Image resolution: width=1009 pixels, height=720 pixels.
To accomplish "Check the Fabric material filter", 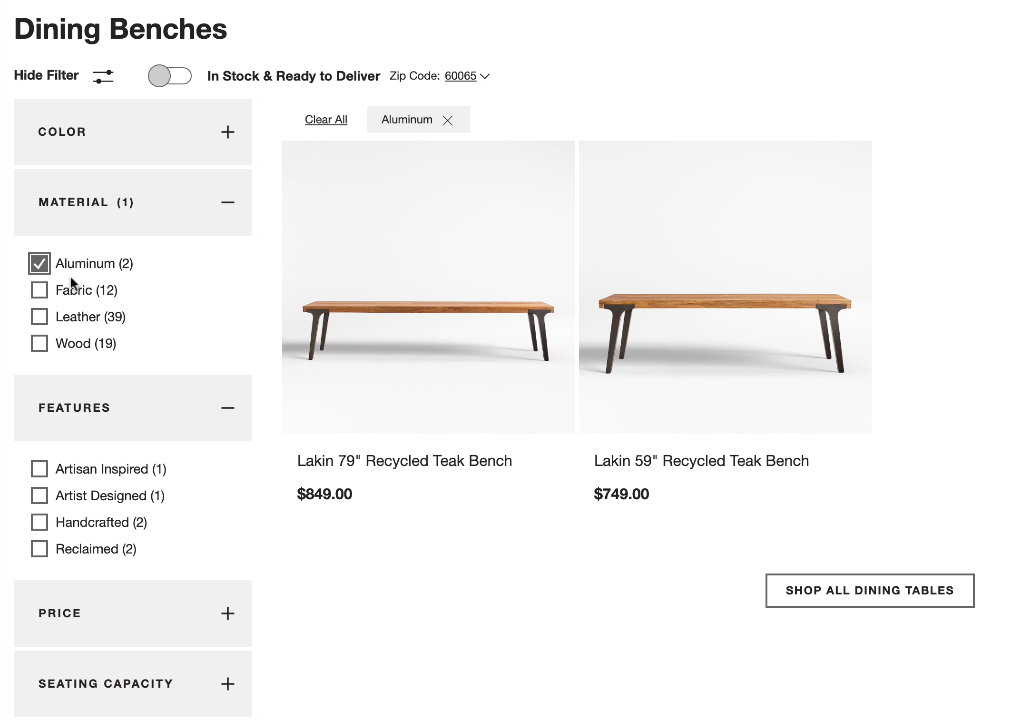I will click(x=39, y=289).
